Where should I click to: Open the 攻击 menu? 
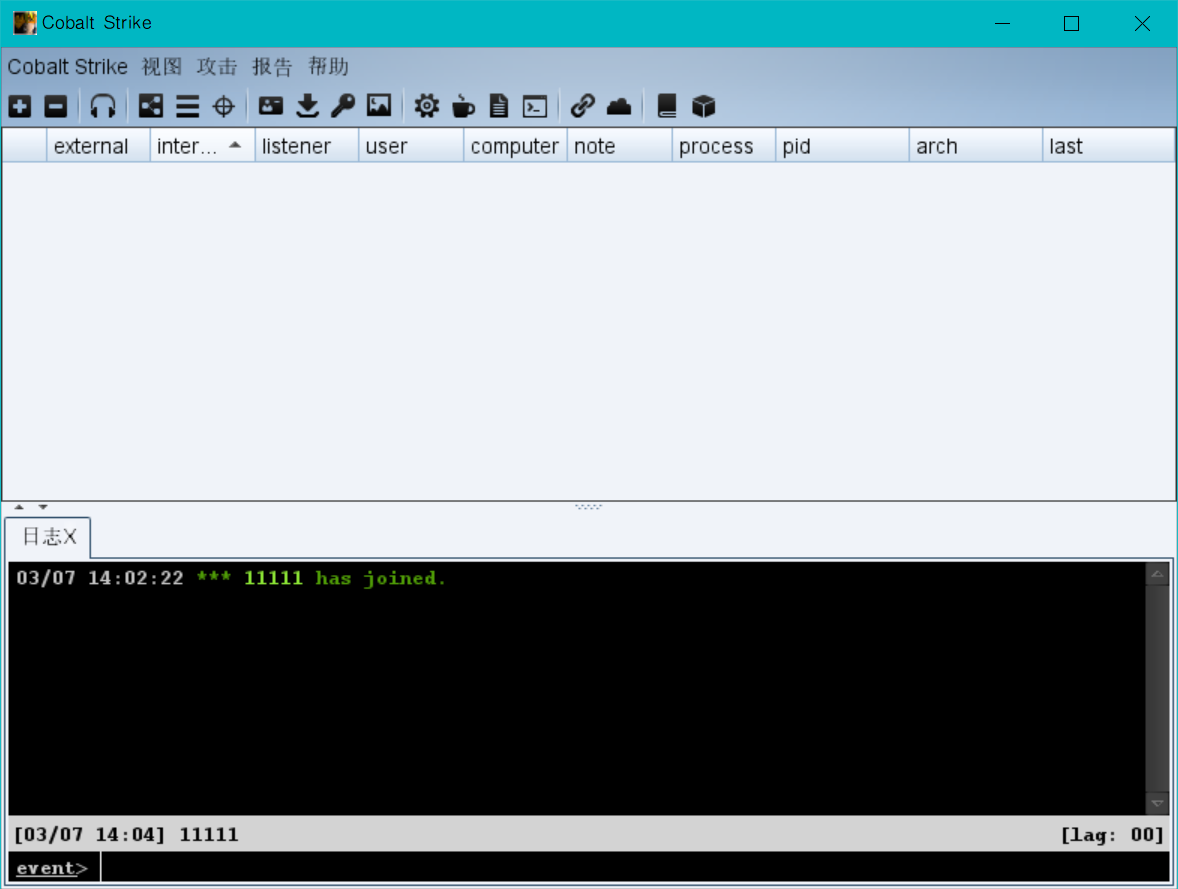click(x=217, y=67)
